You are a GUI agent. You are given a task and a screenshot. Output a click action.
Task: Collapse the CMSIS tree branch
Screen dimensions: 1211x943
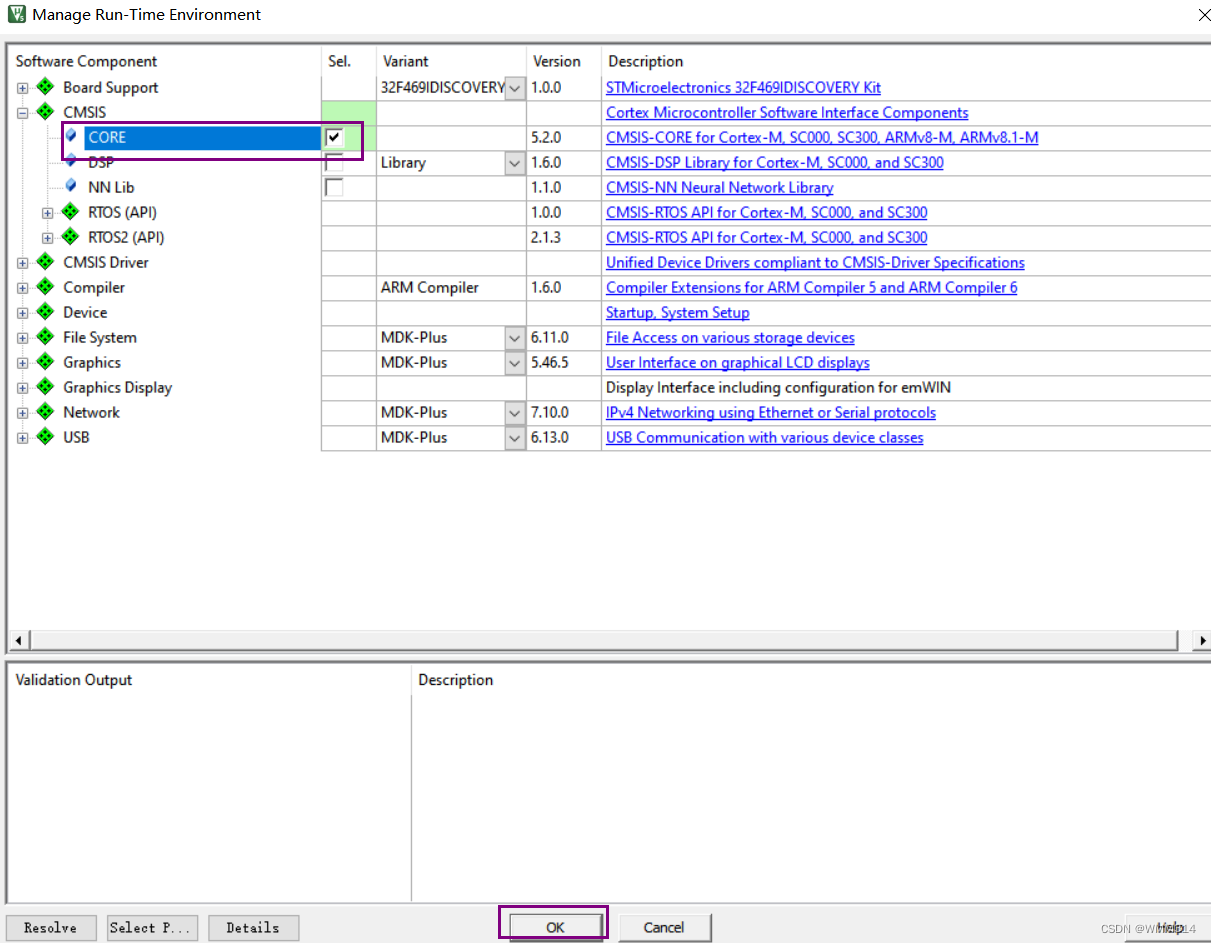(x=22, y=112)
